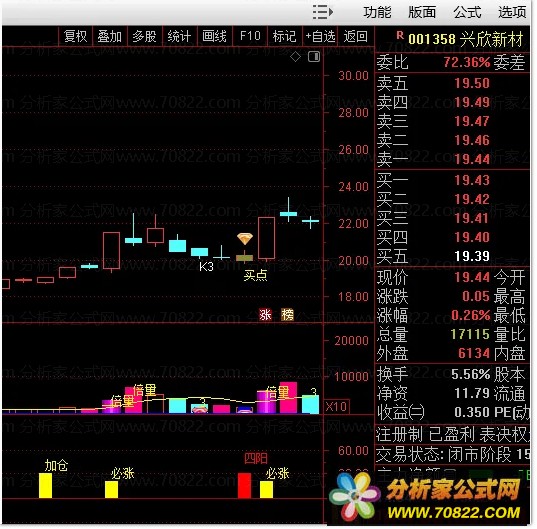Click 卖五 price 19.50
The image size is (537, 529).
pos(472,83)
